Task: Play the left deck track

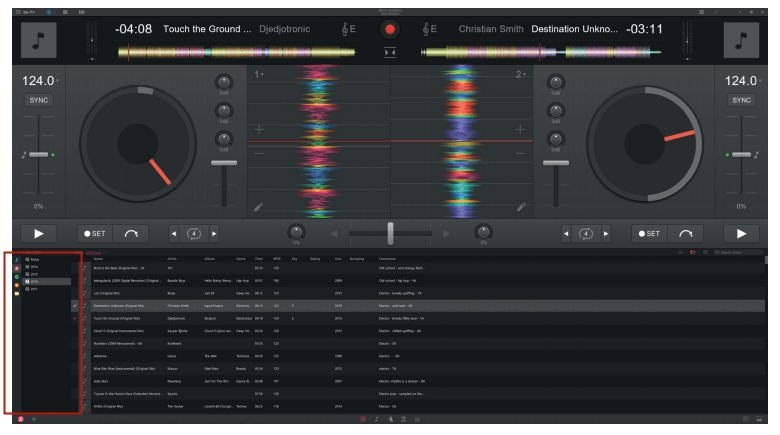Action: tap(37, 234)
